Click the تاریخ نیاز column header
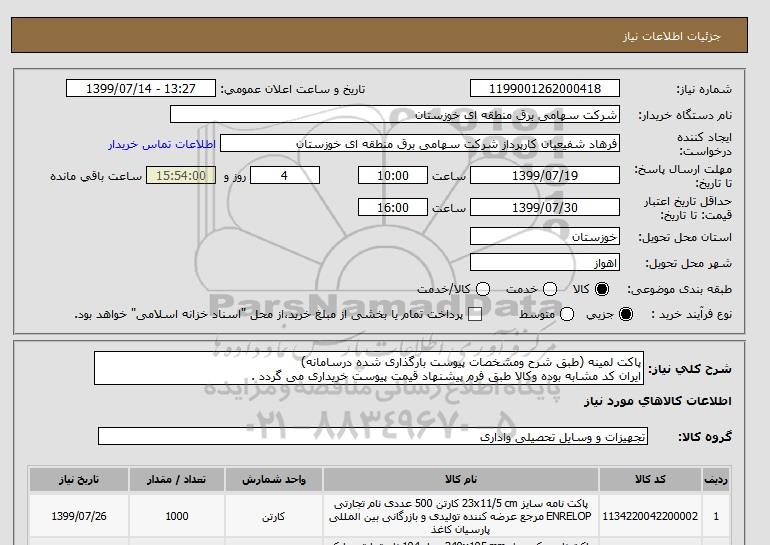 79,479
